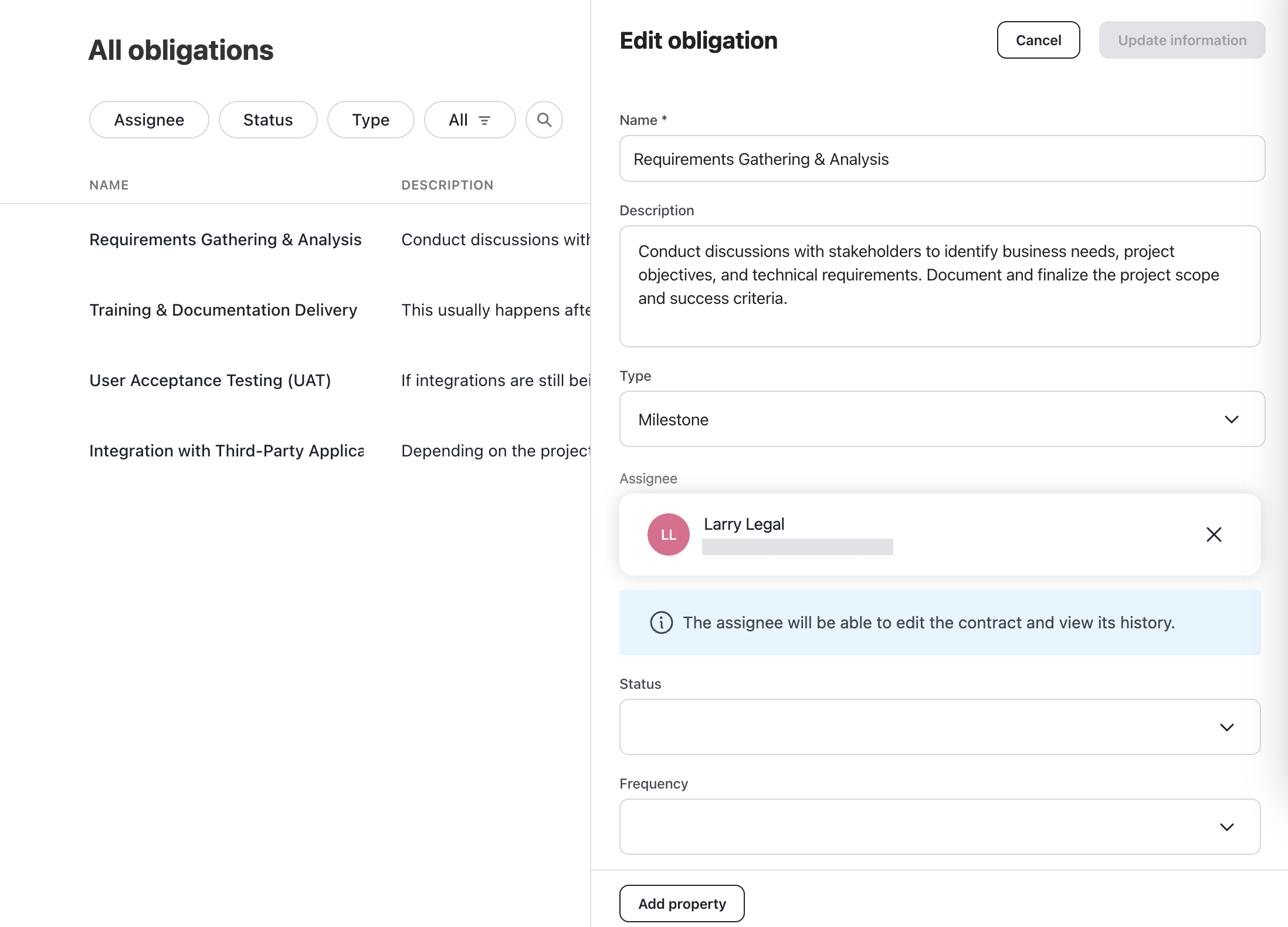The width and height of the screenshot is (1288, 927).
Task: Select the Name input field
Action: coord(939,158)
